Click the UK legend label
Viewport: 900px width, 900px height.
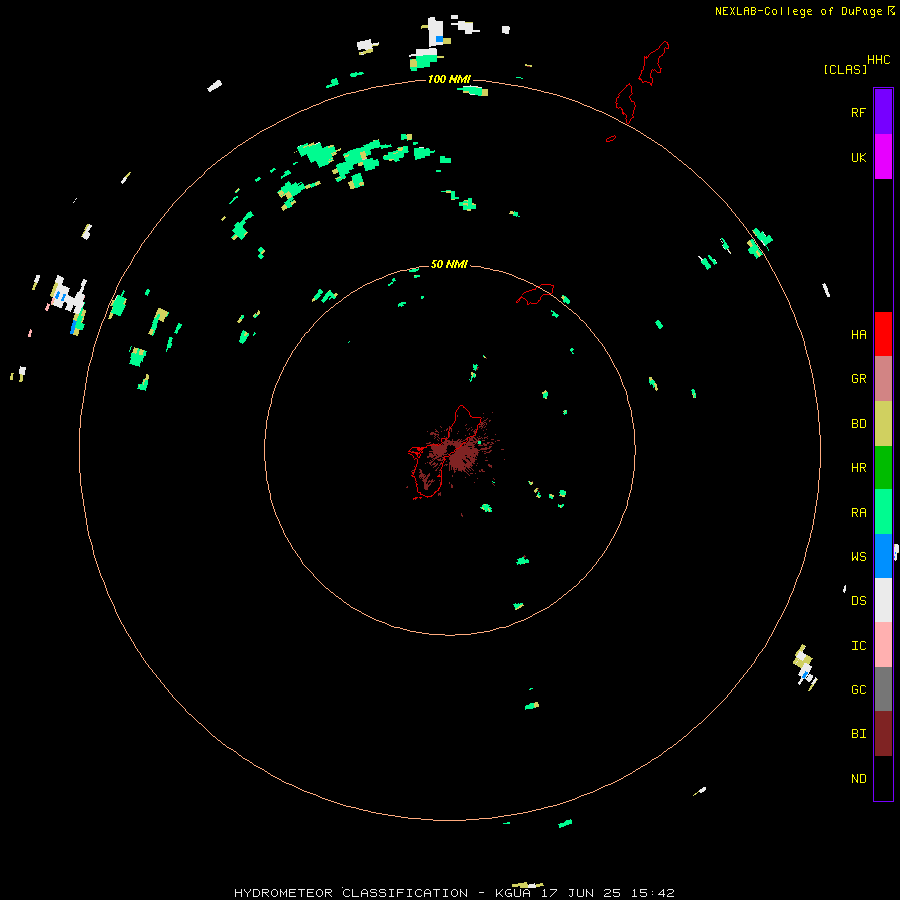pyautogui.click(x=858, y=158)
